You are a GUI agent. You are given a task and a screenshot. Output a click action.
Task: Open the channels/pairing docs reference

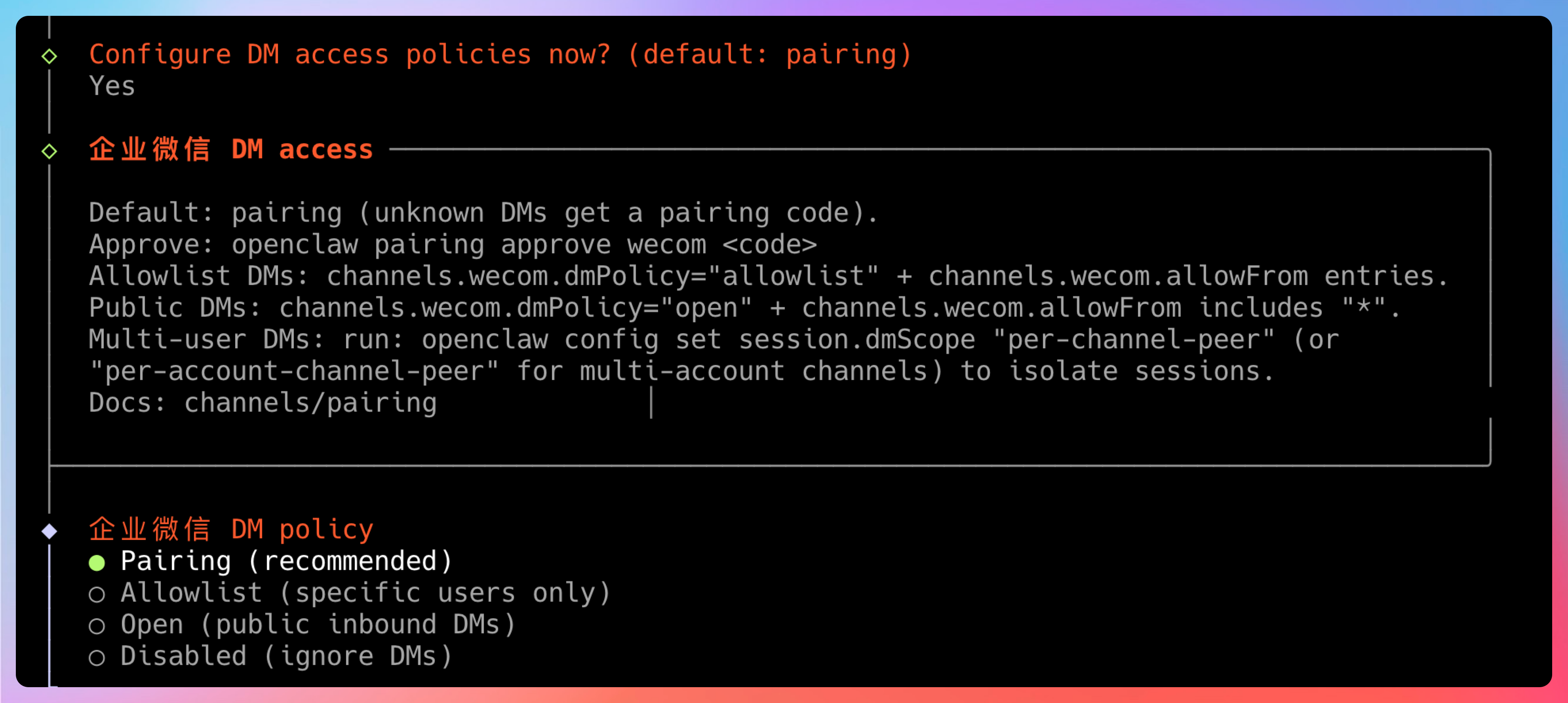point(310,403)
